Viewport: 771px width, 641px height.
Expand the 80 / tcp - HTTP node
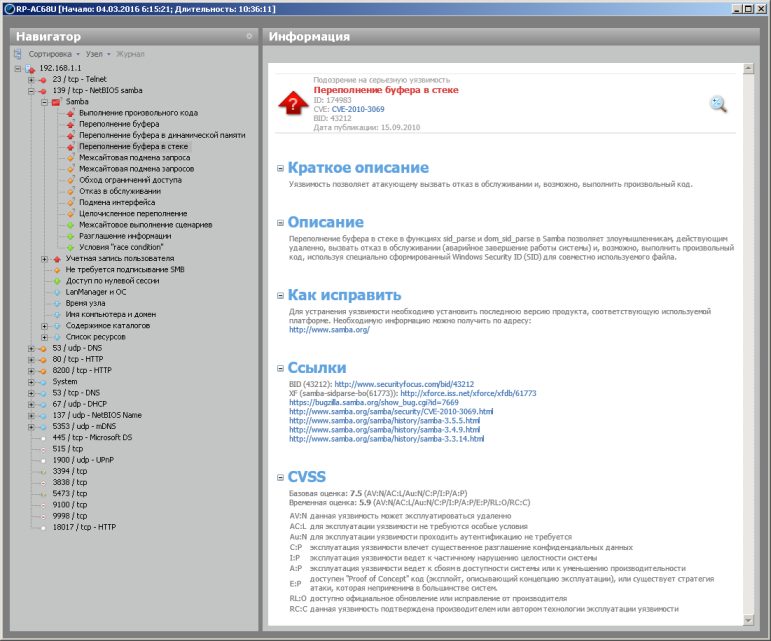pyautogui.click(x=31, y=360)
